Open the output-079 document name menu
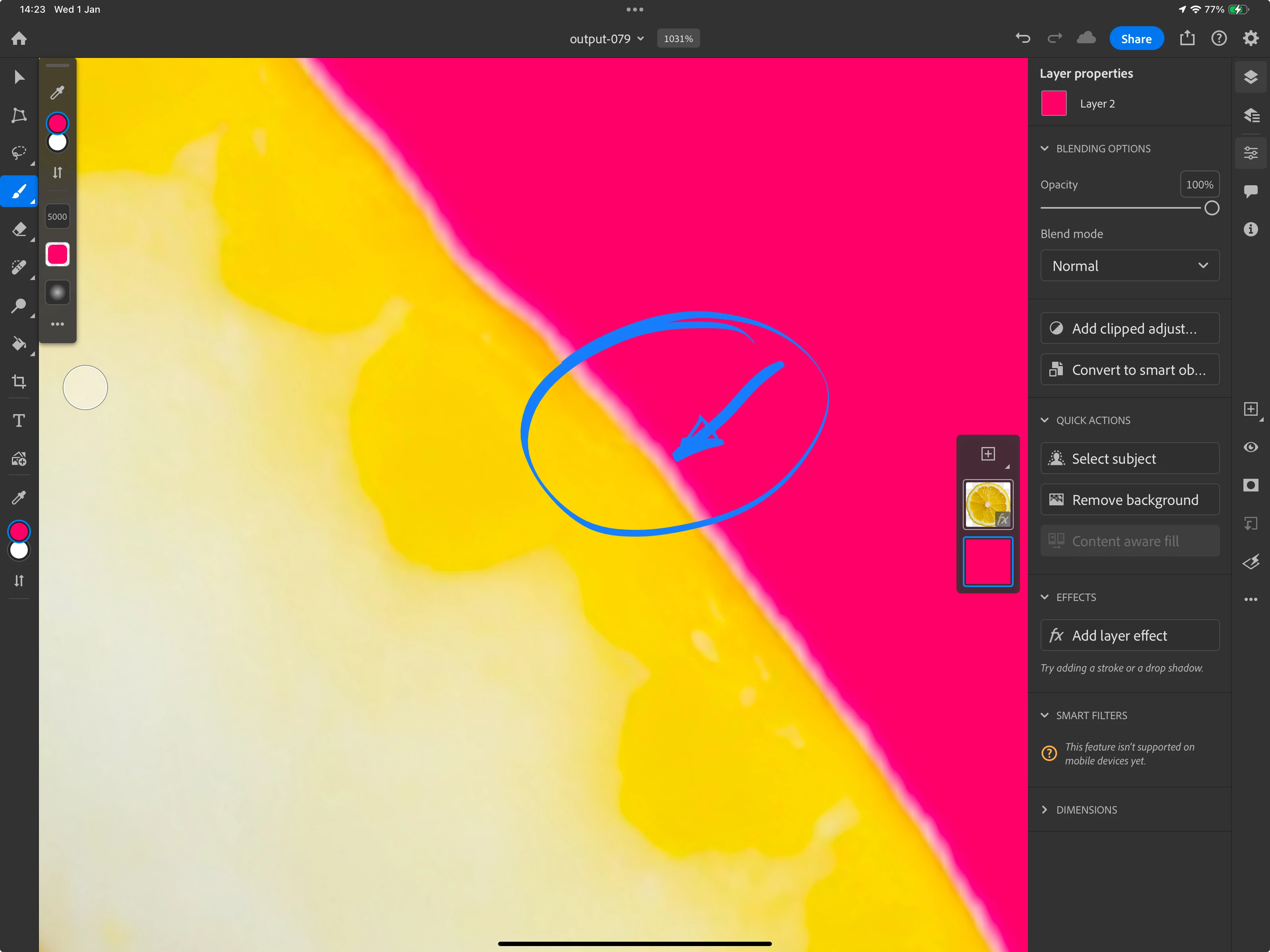This screenshot has height=952, width=1270. pyautogui.click(x=606, y=38)
